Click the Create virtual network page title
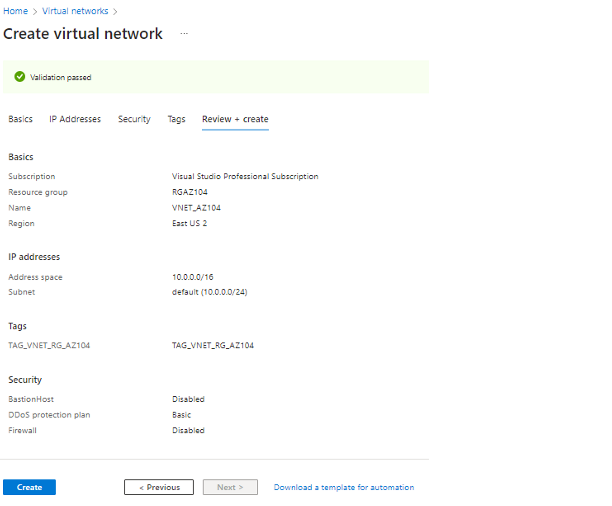Viewport: 612px width, 506px height. [x=83, y=34]
